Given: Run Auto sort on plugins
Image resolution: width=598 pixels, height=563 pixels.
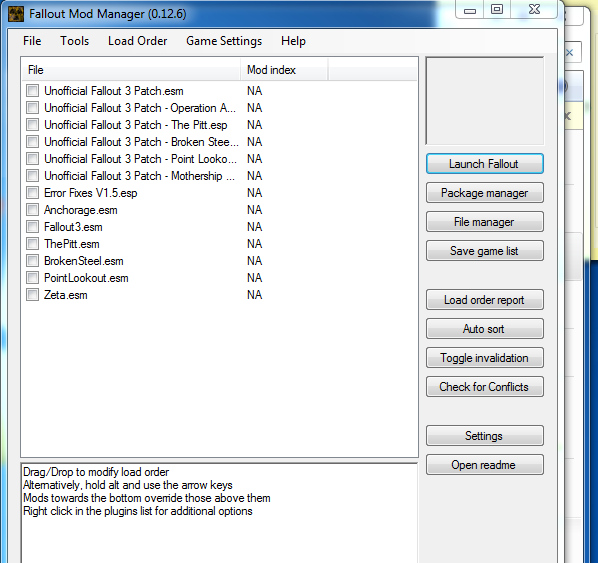Looking at the screenshot, I should 484,329.
